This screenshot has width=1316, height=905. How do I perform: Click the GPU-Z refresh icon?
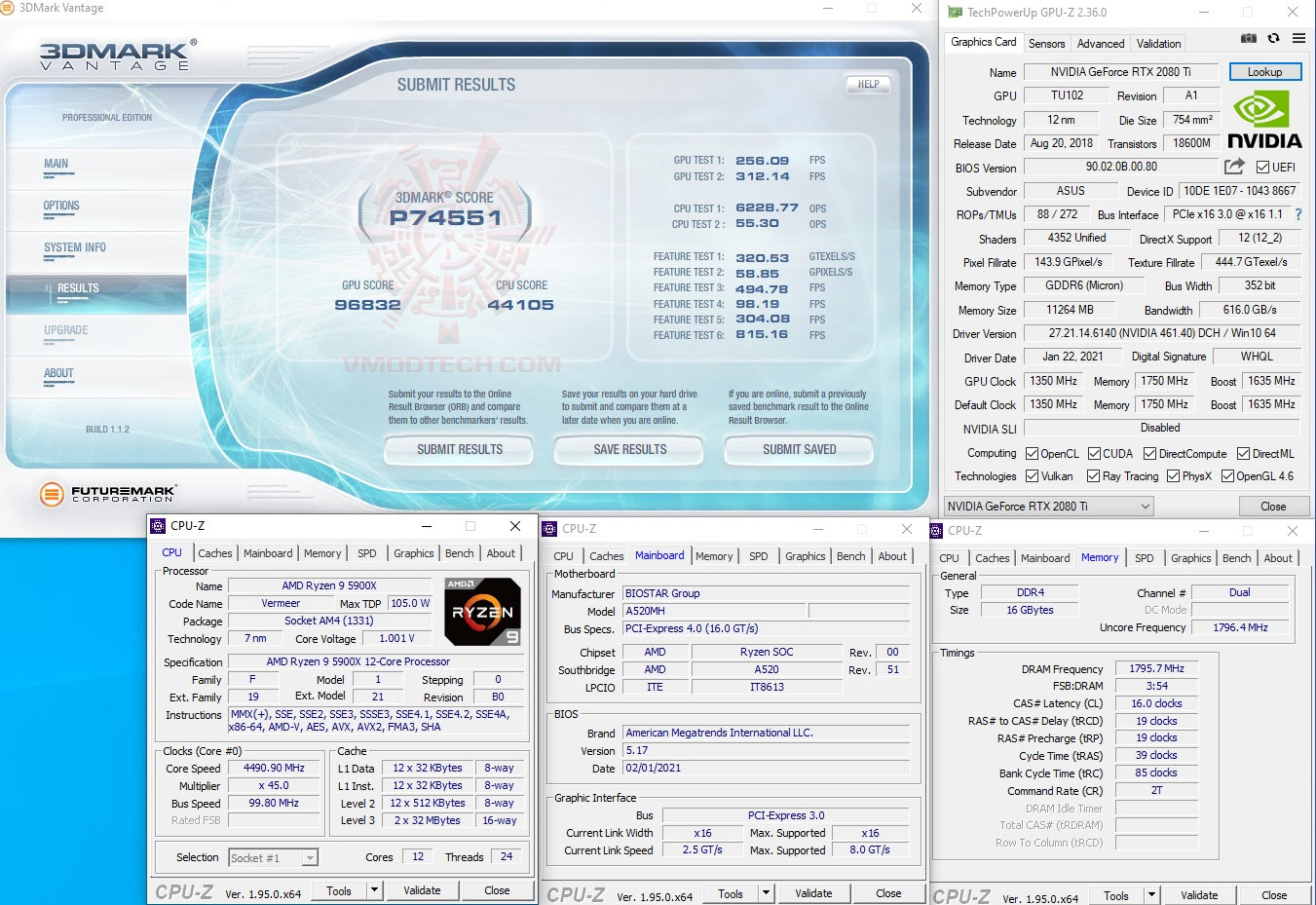[1273, 38]
